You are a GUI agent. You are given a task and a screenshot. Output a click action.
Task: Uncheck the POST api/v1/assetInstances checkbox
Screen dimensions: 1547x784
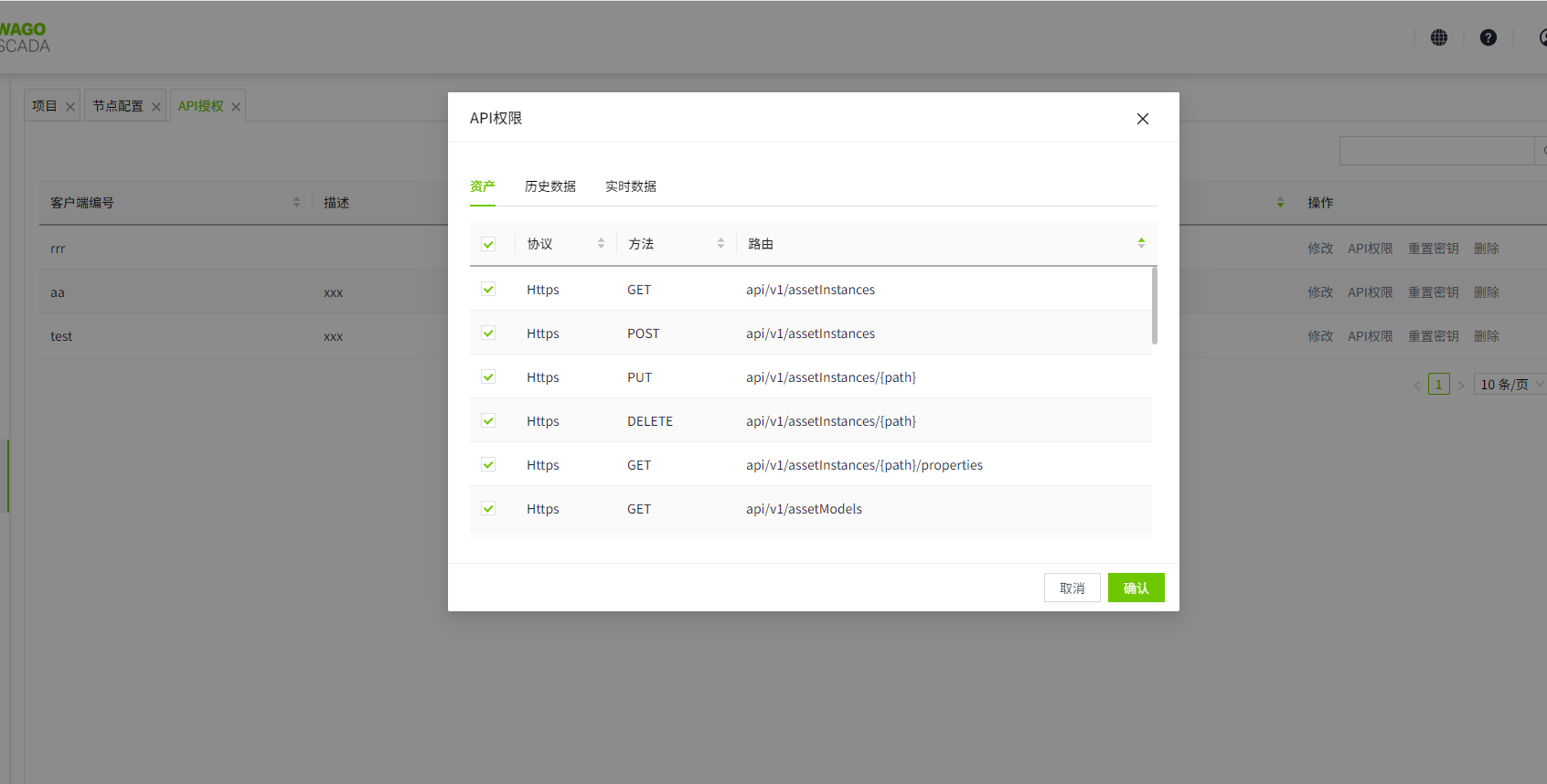point(488,334)
